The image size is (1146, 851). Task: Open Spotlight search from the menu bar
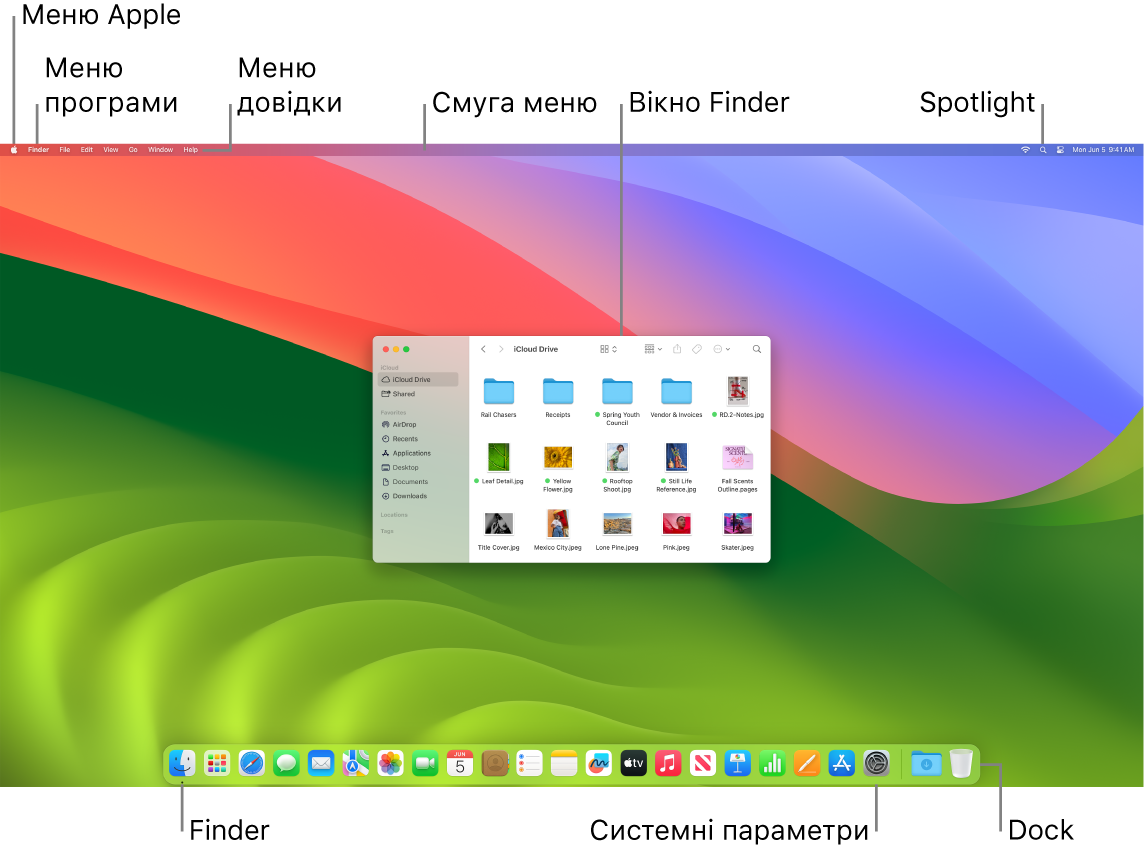pos(1042,149)
